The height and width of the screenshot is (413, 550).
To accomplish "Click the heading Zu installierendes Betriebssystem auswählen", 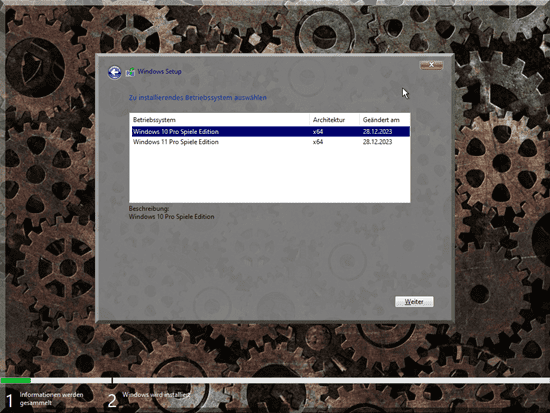I will [197, 98].
